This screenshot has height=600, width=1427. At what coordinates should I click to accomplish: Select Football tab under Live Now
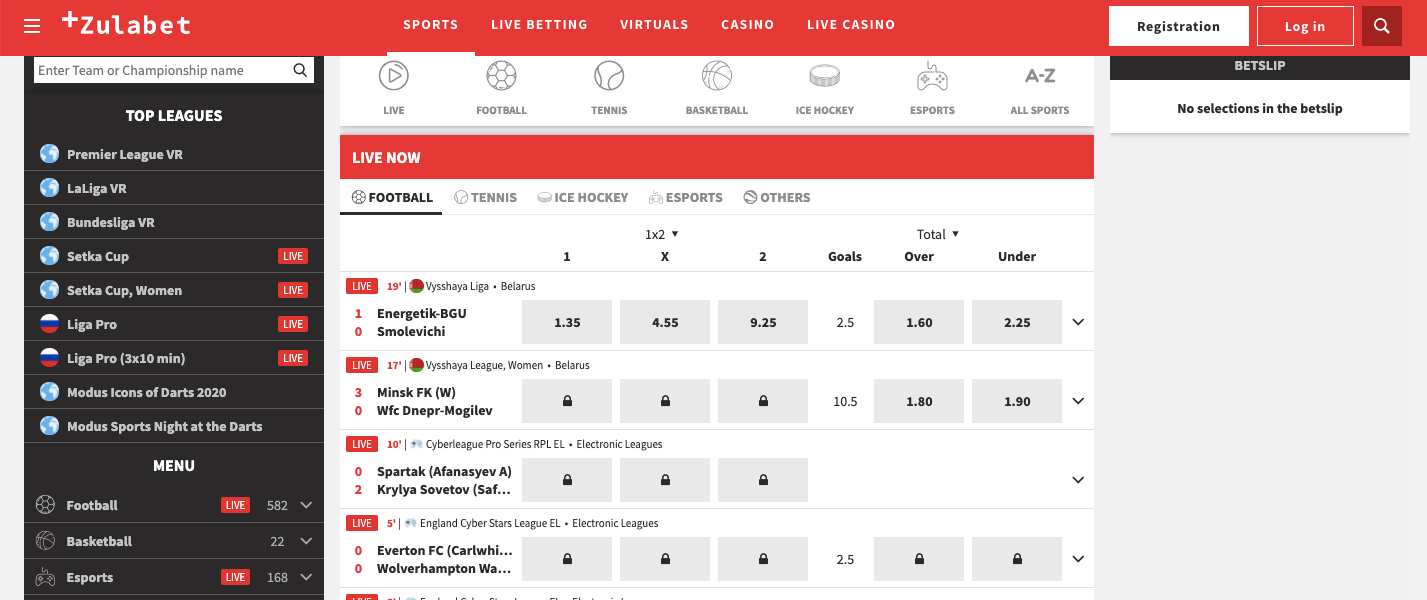point(392,197)
